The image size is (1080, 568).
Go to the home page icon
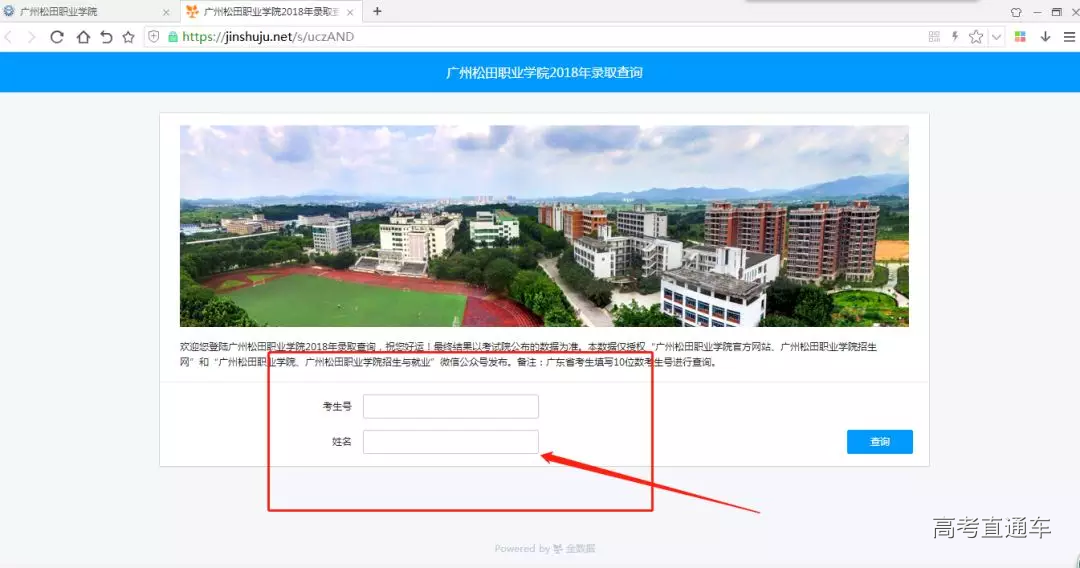(x=83, y=37)
